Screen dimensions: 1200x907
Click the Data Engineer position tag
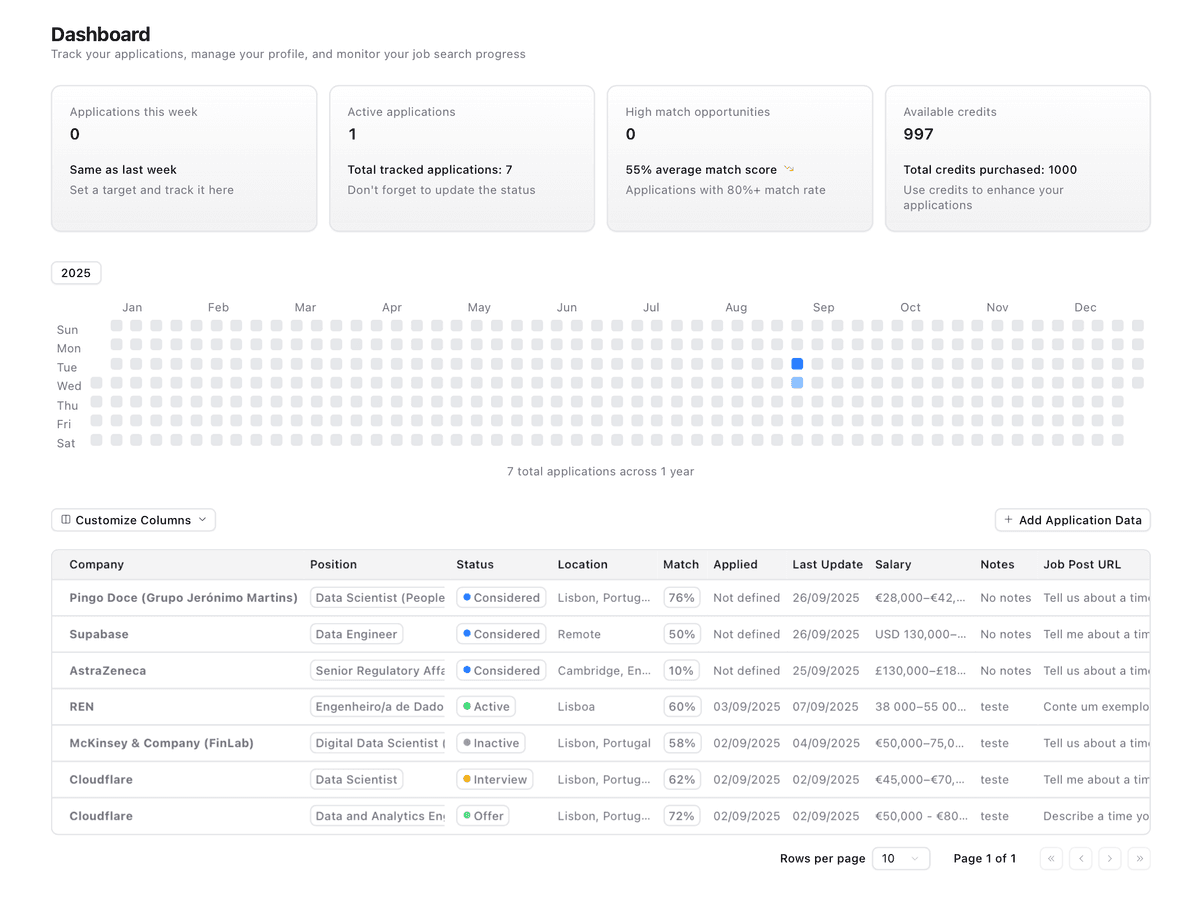[x=356, y=634]
